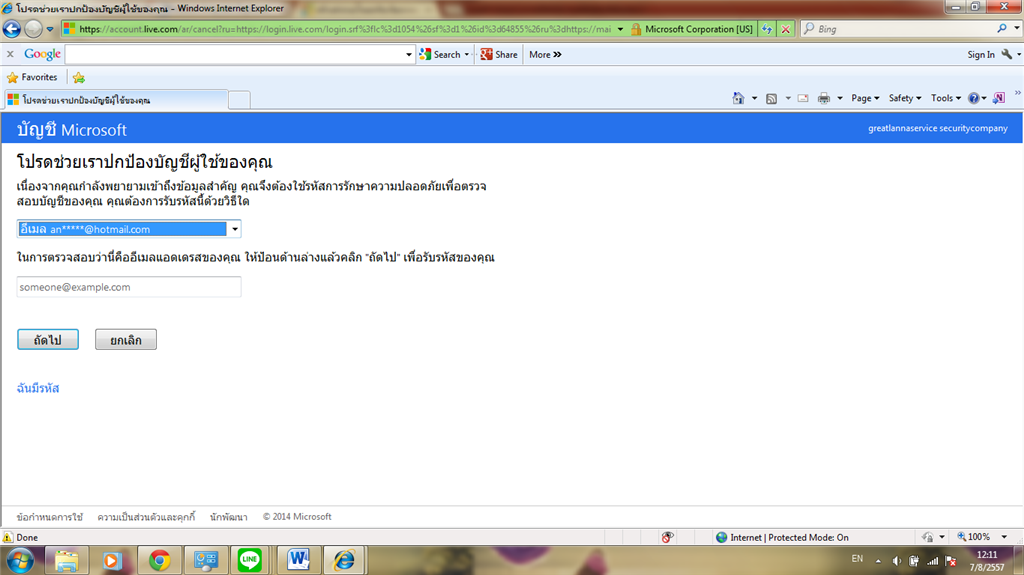The height and width of the screenshot is (575, 1024).
Task: Click the ยกเลิก (Cancel) button
Action: [126, 340]
